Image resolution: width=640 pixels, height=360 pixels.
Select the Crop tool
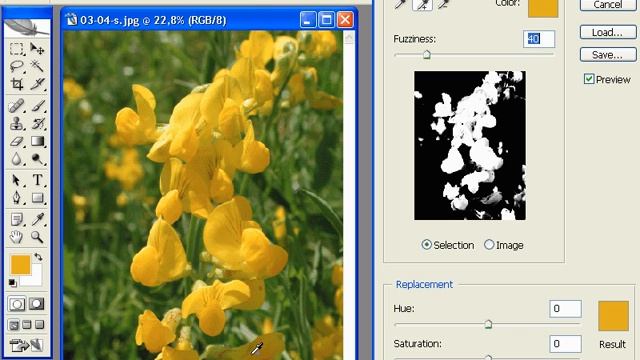(x=16, y=84)
